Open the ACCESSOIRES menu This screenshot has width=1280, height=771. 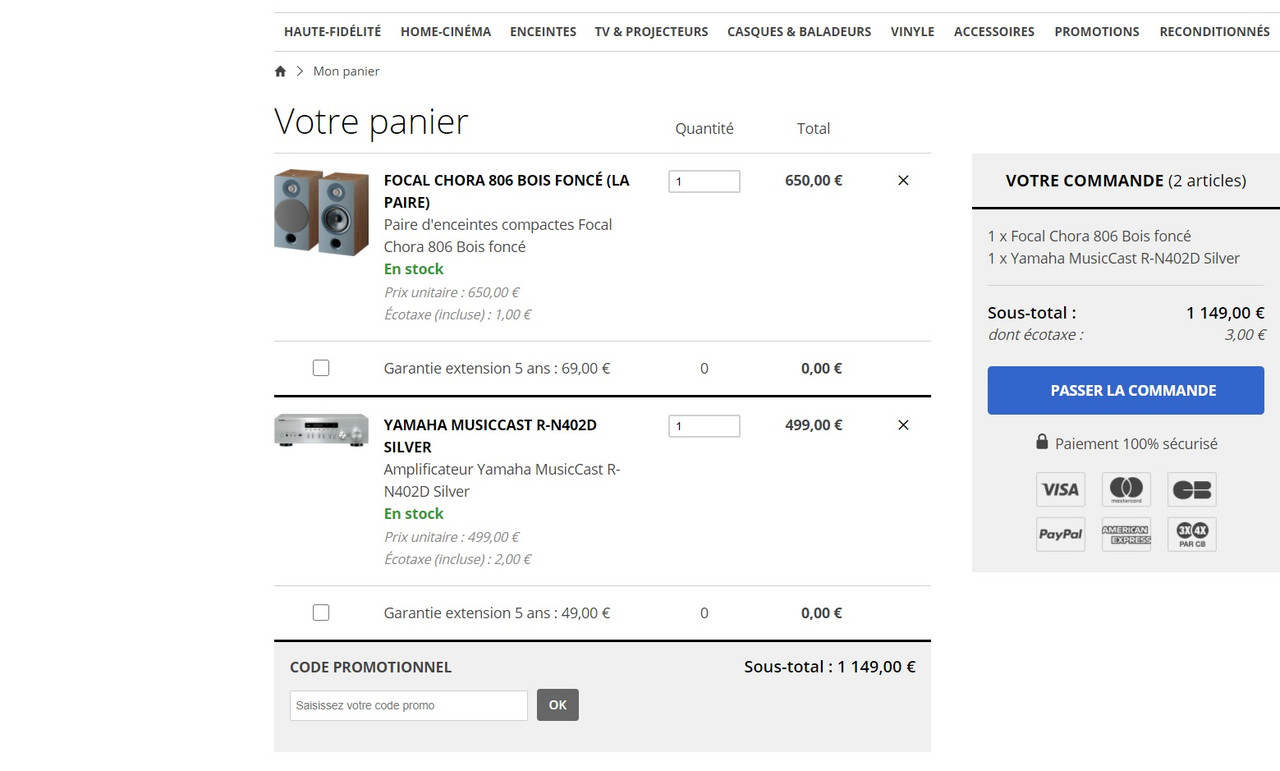(994, 32)
